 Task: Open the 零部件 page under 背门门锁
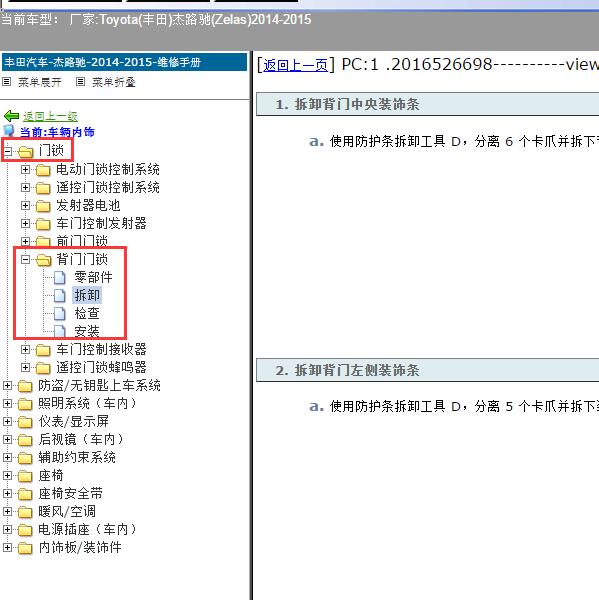(x=93, y=277)
